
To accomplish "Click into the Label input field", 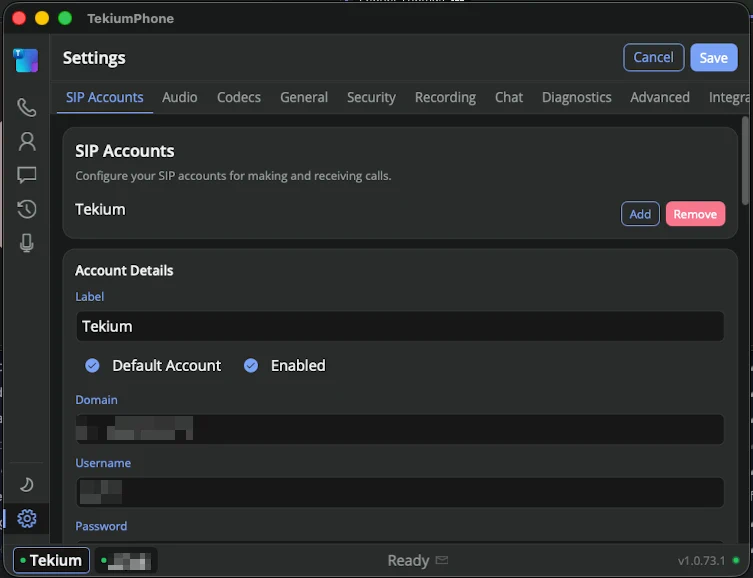I will [400, 326].
